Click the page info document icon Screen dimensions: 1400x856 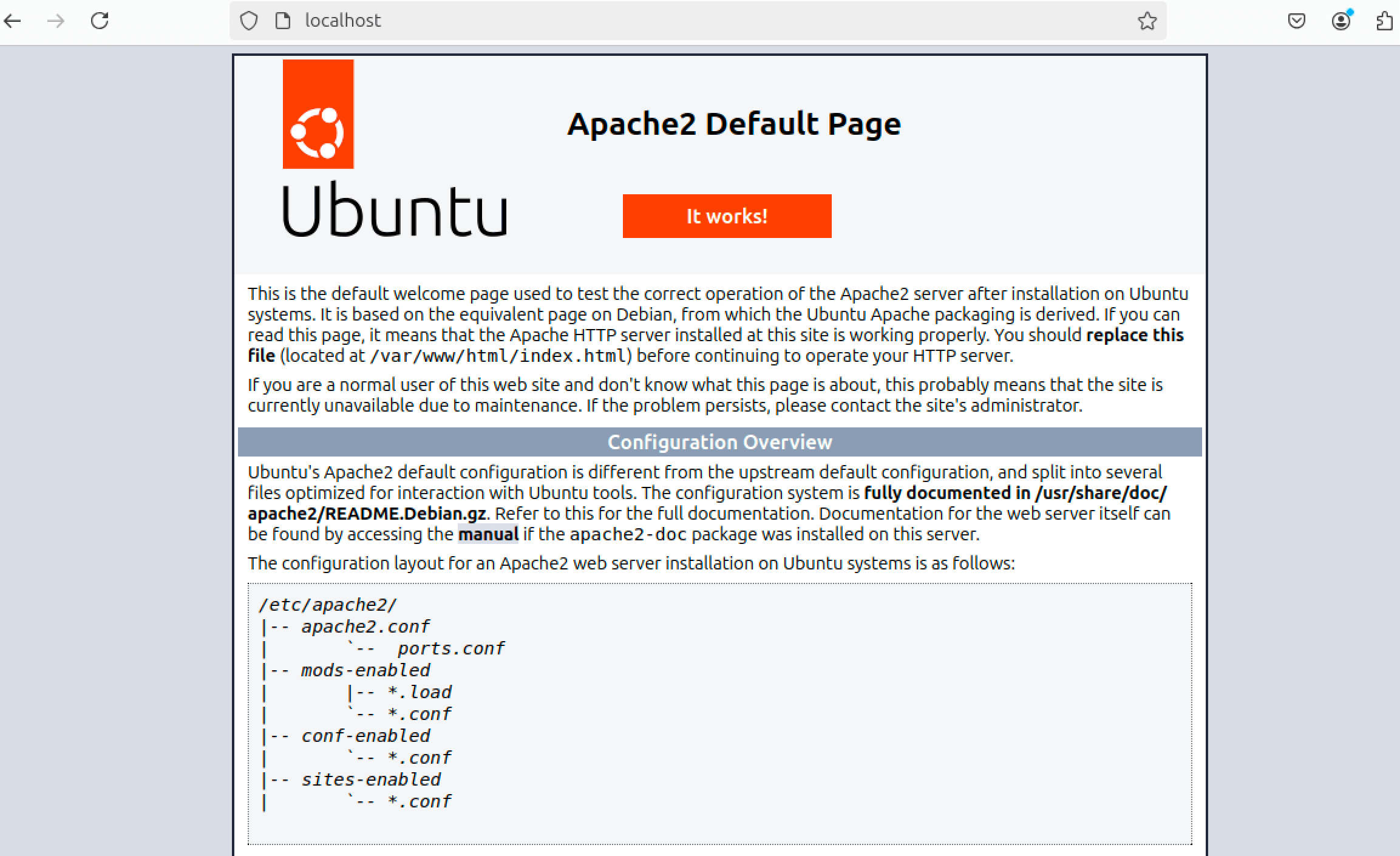pyautogui.click(x=283, y=21)
